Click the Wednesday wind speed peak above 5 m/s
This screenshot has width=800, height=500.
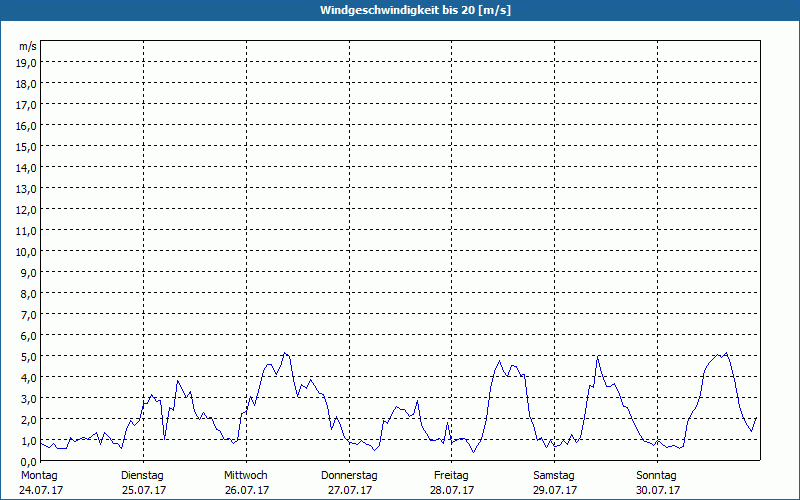[285, 353]
